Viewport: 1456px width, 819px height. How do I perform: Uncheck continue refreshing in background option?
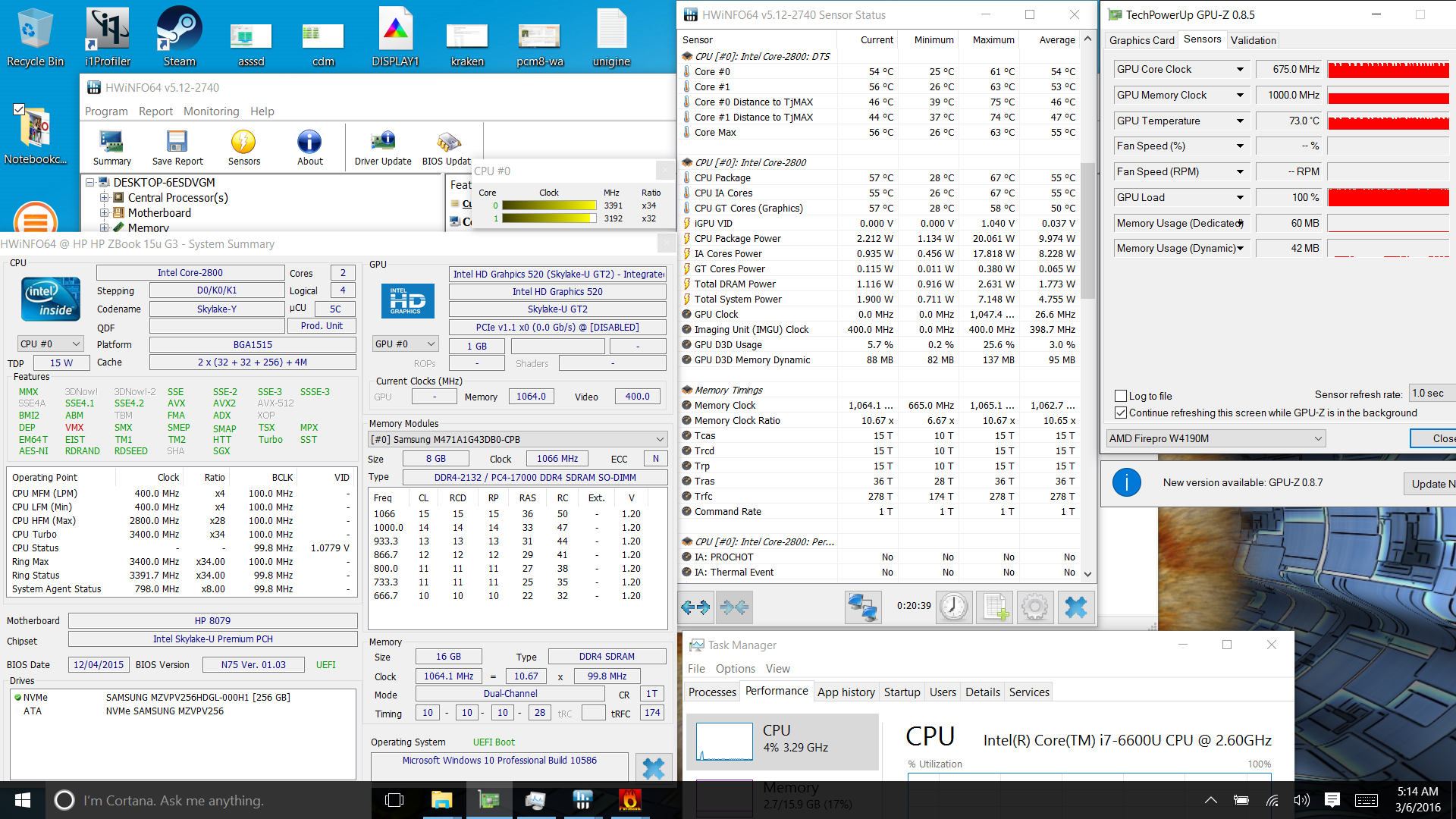1121,413
